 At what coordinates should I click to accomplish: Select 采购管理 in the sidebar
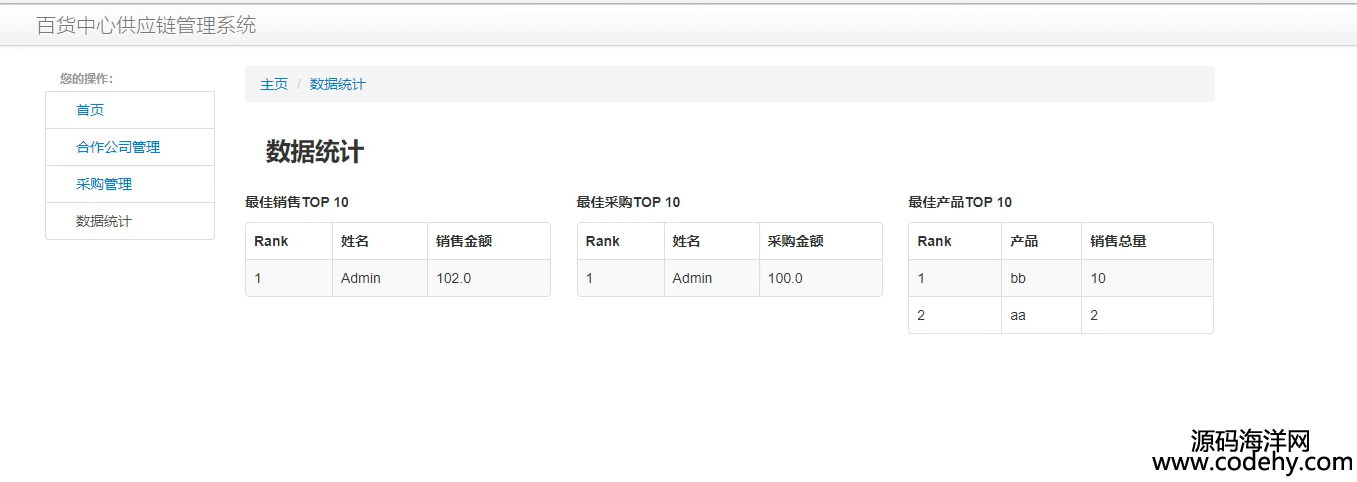coord(130,184)
